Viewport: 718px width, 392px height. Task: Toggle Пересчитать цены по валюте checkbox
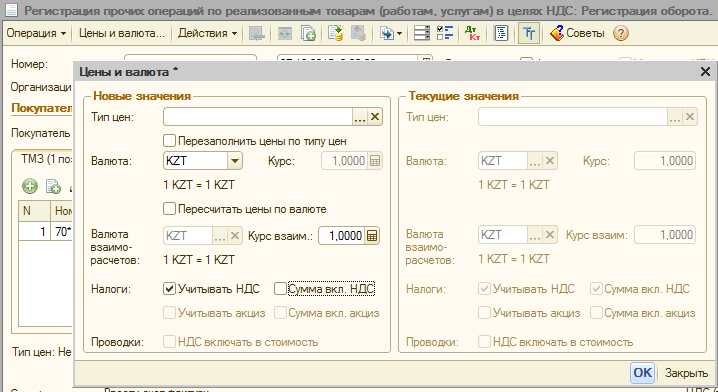point(169,209)
